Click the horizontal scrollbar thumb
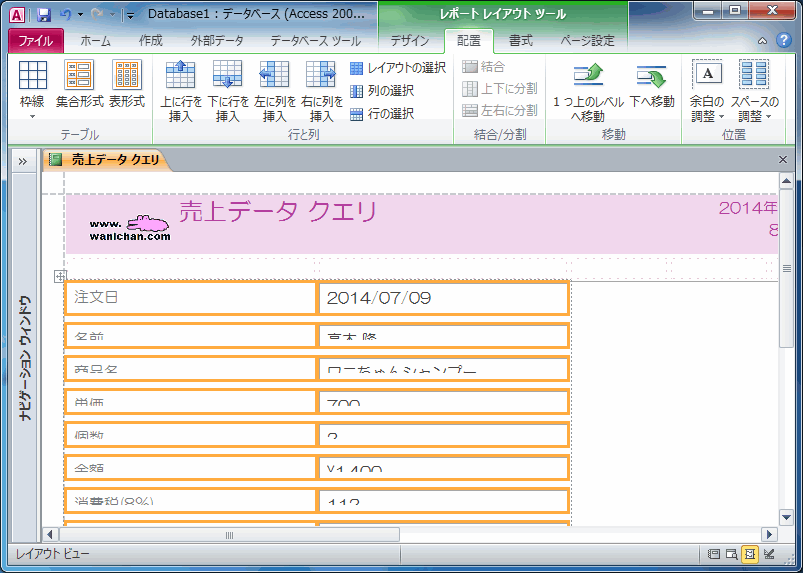This screenshot has height=573, width=803. coord(229,535)
